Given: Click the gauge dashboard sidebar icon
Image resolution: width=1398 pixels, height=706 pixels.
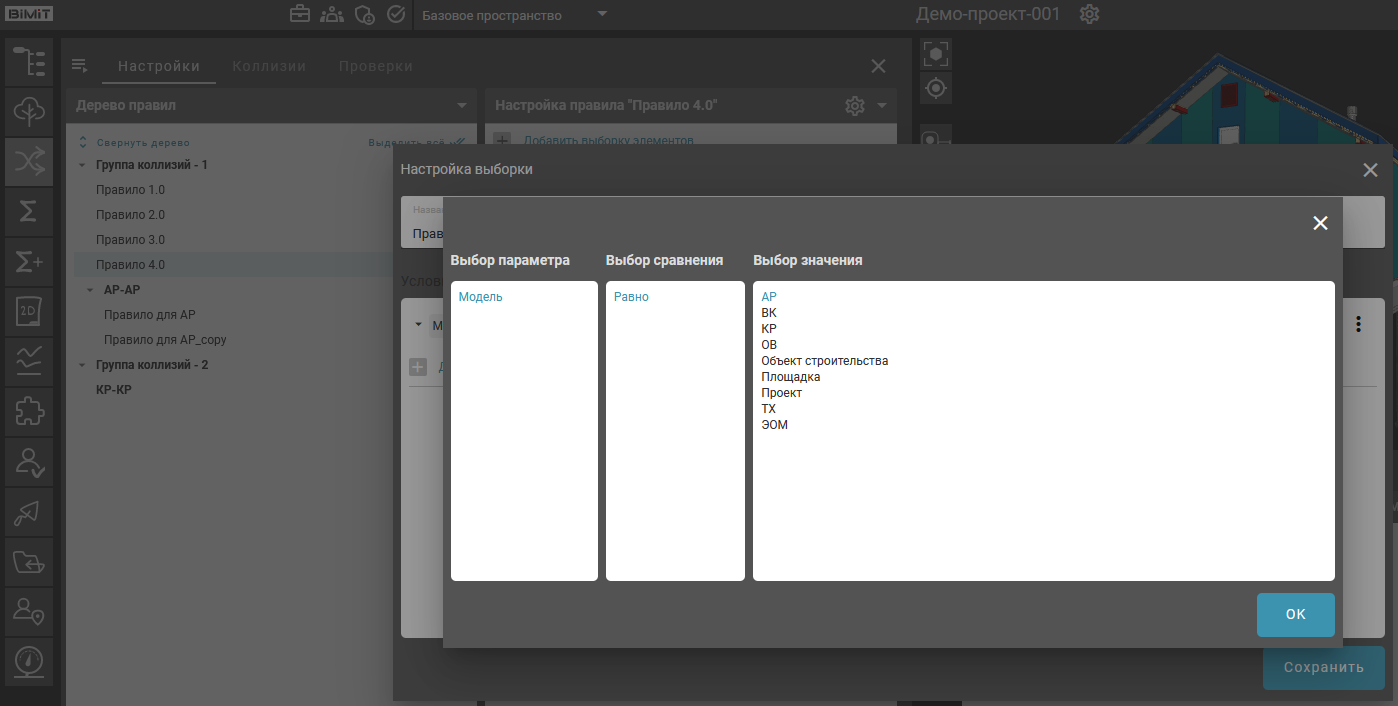Looking at the screenshot, I should pyautogui.click(x=29, y=661).
